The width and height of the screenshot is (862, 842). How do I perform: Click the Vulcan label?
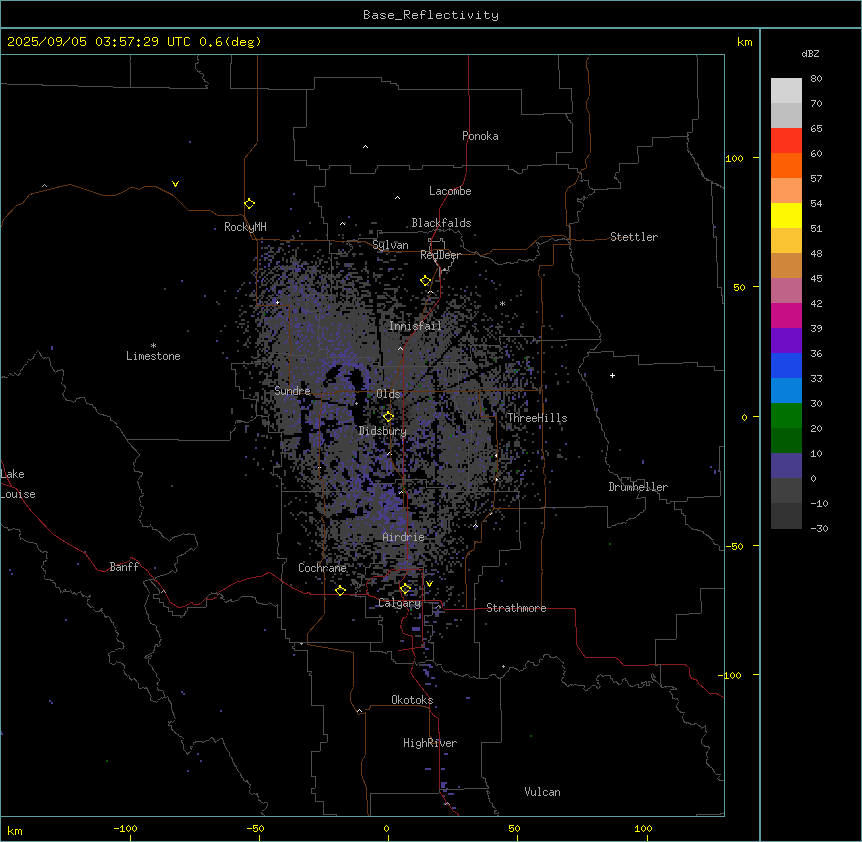(543, 792)
